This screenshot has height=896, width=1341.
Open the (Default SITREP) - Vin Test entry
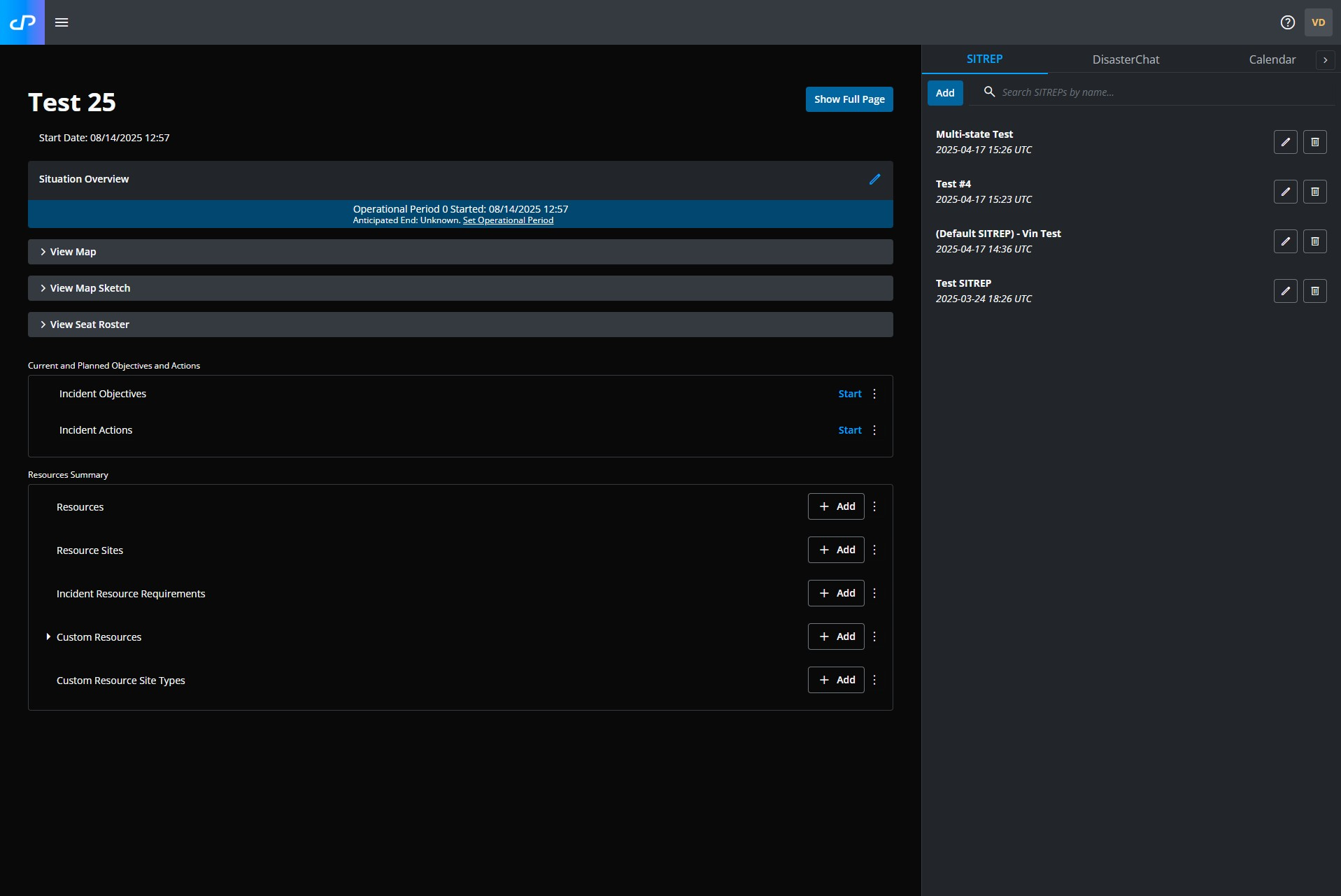click(998, 234)
